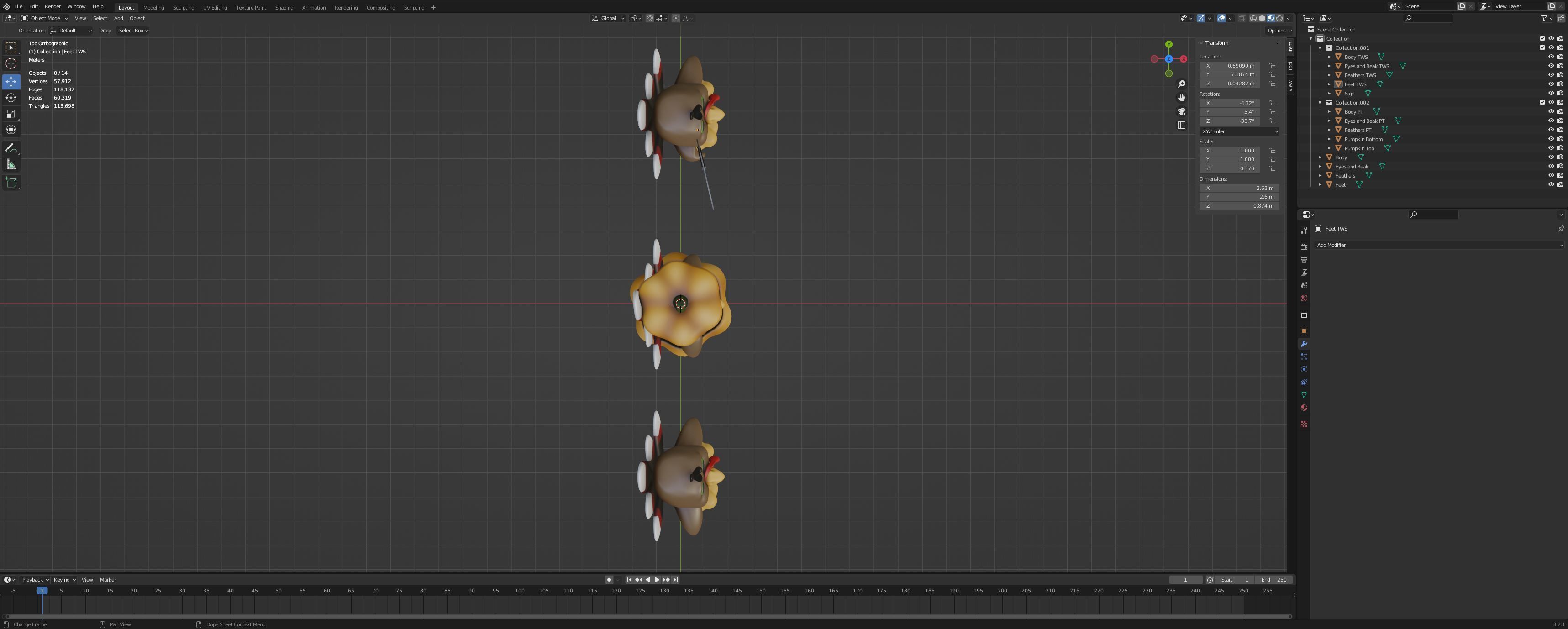Uncheck the Collection.002 exclude checkbox
This screenshot has width=1568, height=629.
pyautogui.click(x=1542, y=102)
